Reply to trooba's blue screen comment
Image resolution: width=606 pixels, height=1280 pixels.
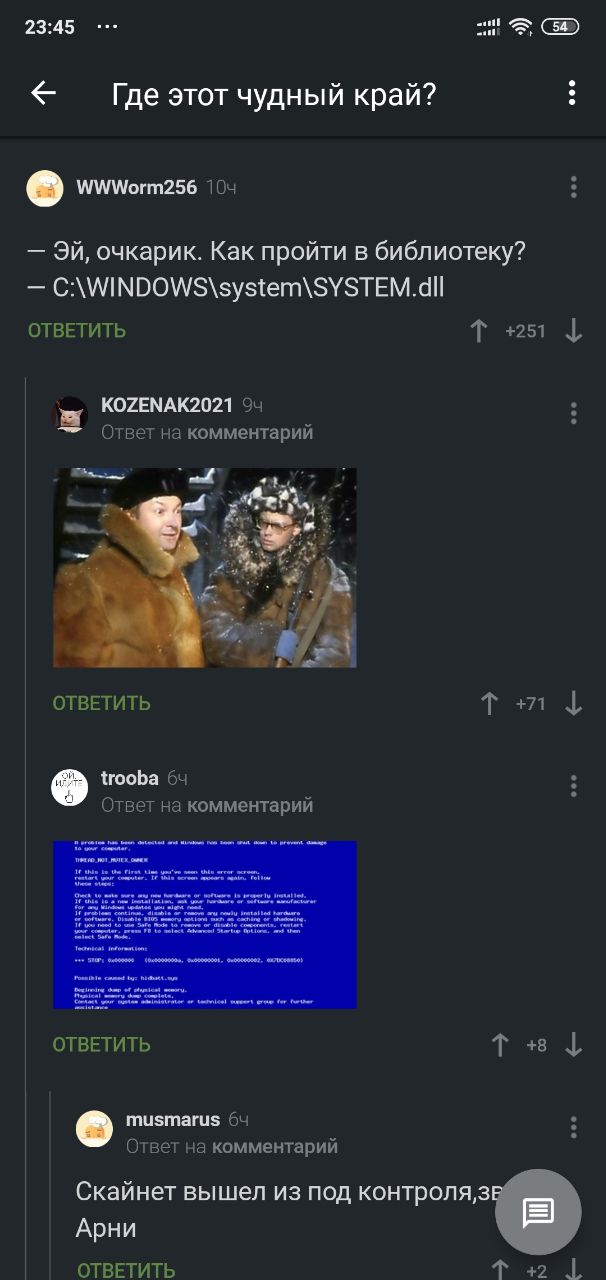[x=102, y=1045]
